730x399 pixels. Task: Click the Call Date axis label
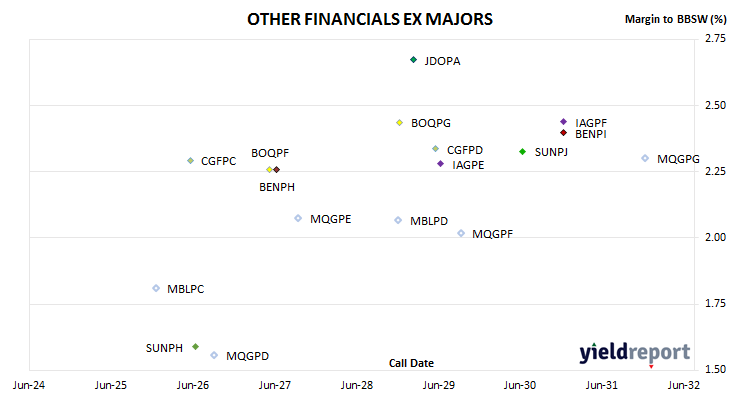411,363
